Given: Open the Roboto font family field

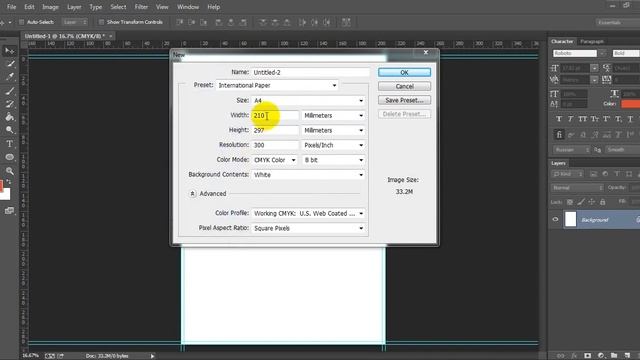Looking at the screenshot, I should (575, 53).
